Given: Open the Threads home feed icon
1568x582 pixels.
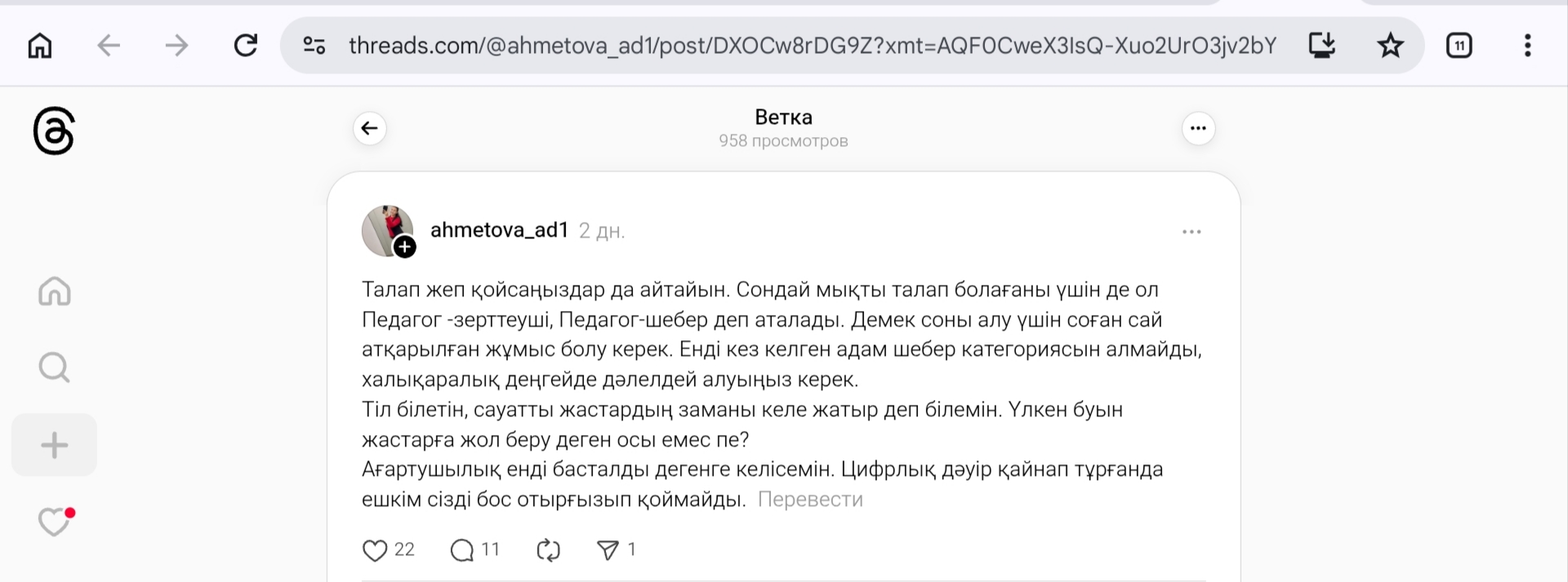Looking at the screenshot, I should pyautogui.click(x=55, y=291).
